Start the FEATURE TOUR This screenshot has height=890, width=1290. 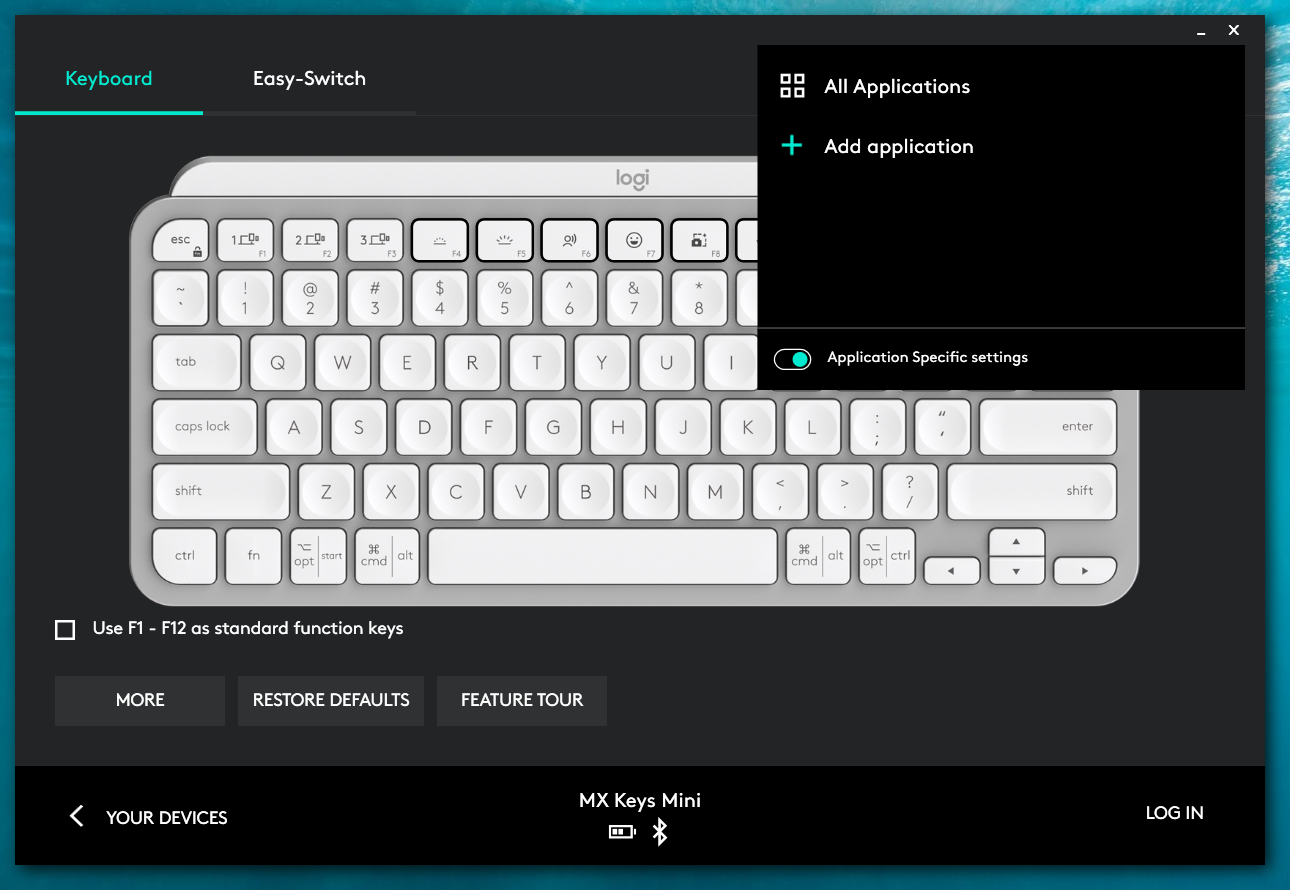pos(522,700)
